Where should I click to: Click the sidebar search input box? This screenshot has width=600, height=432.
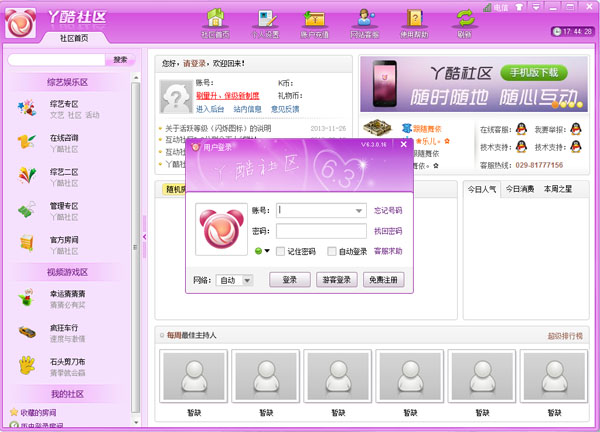(57, 60)
